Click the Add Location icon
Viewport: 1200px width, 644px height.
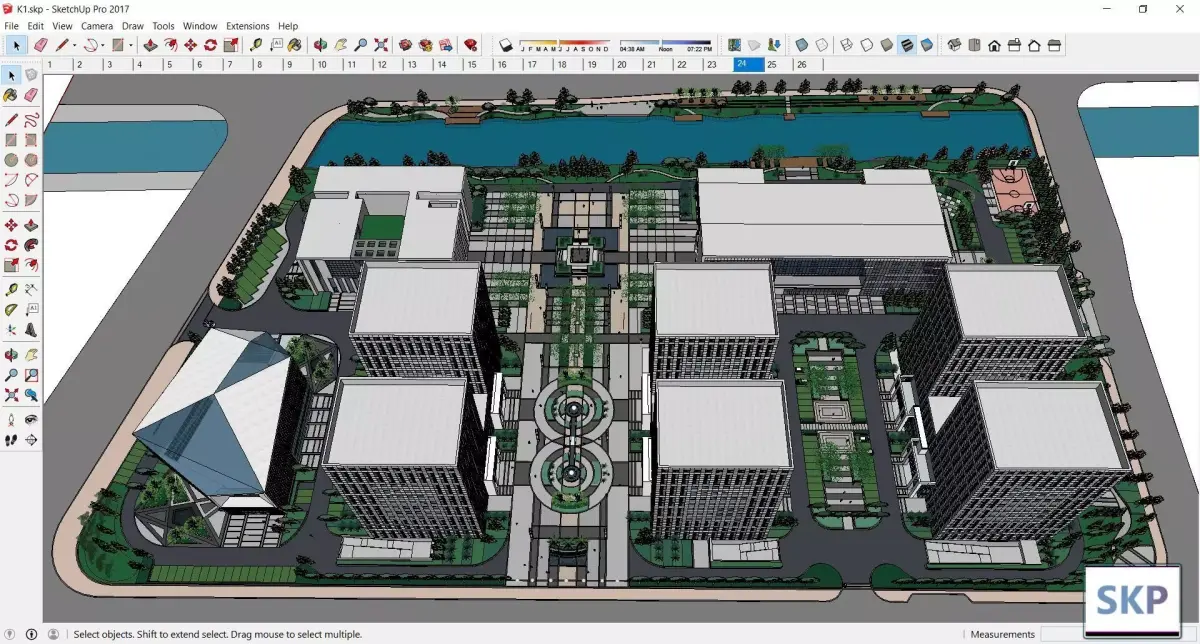click(x=735, y=45)
